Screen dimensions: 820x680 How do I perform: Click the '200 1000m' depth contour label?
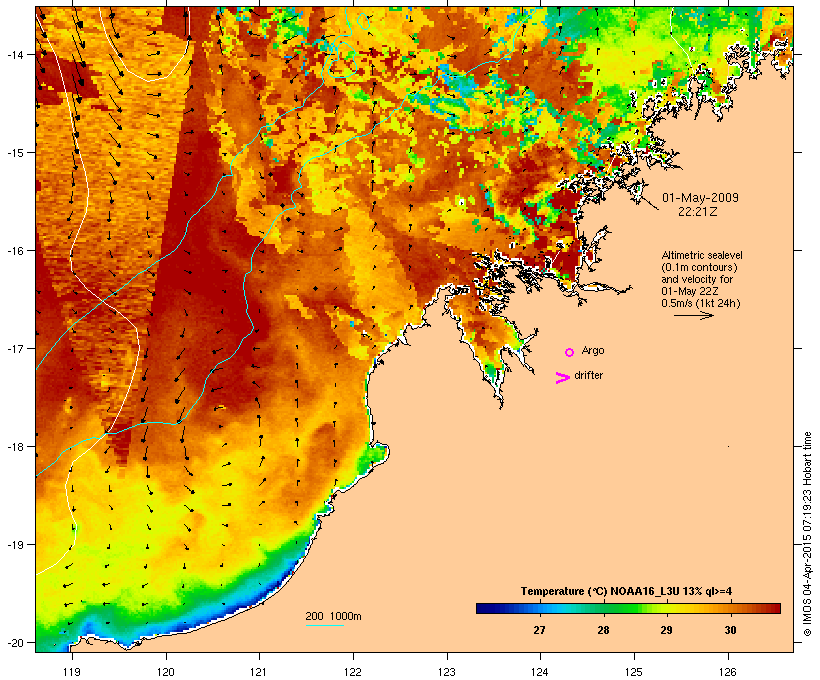click(x=333, y=616)
